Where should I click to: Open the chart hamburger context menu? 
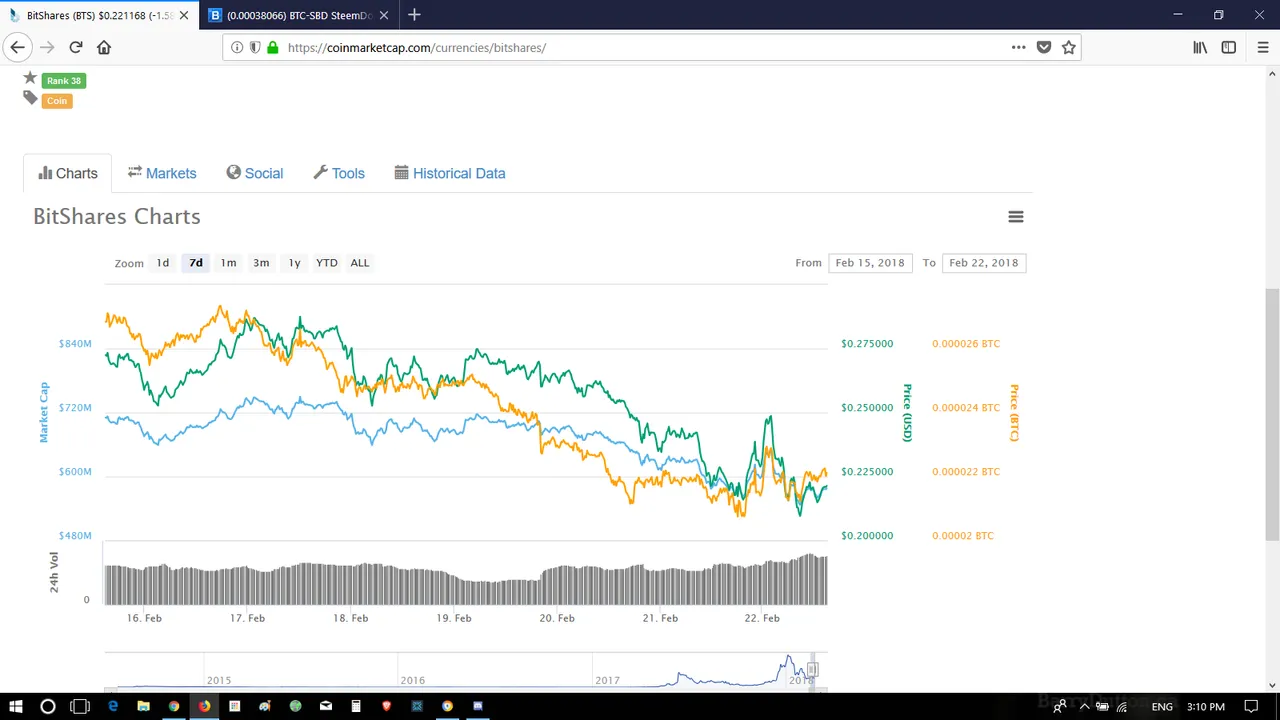[x=1016, y=217]
